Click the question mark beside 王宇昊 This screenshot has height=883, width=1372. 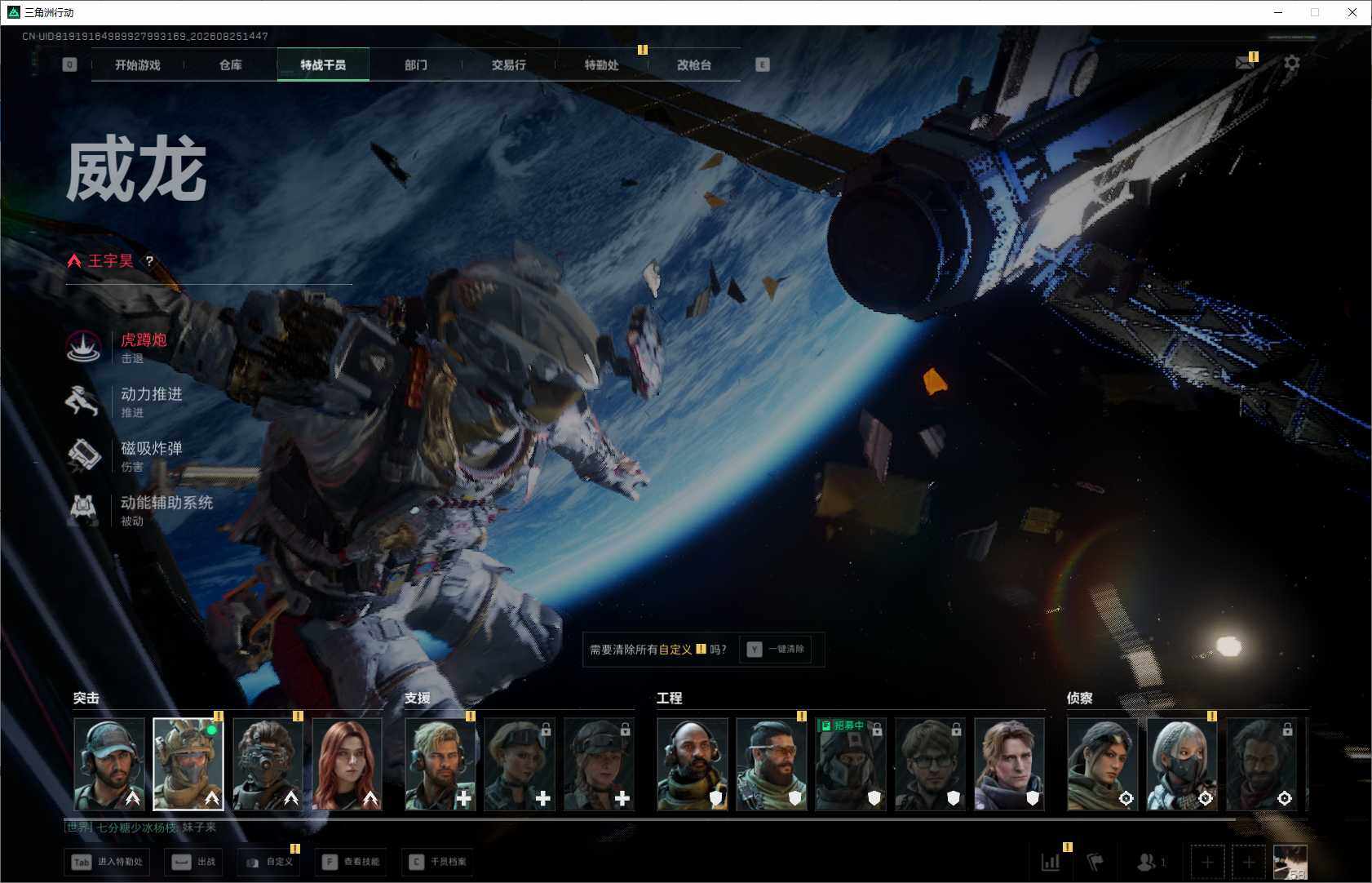tap(148, 261)
